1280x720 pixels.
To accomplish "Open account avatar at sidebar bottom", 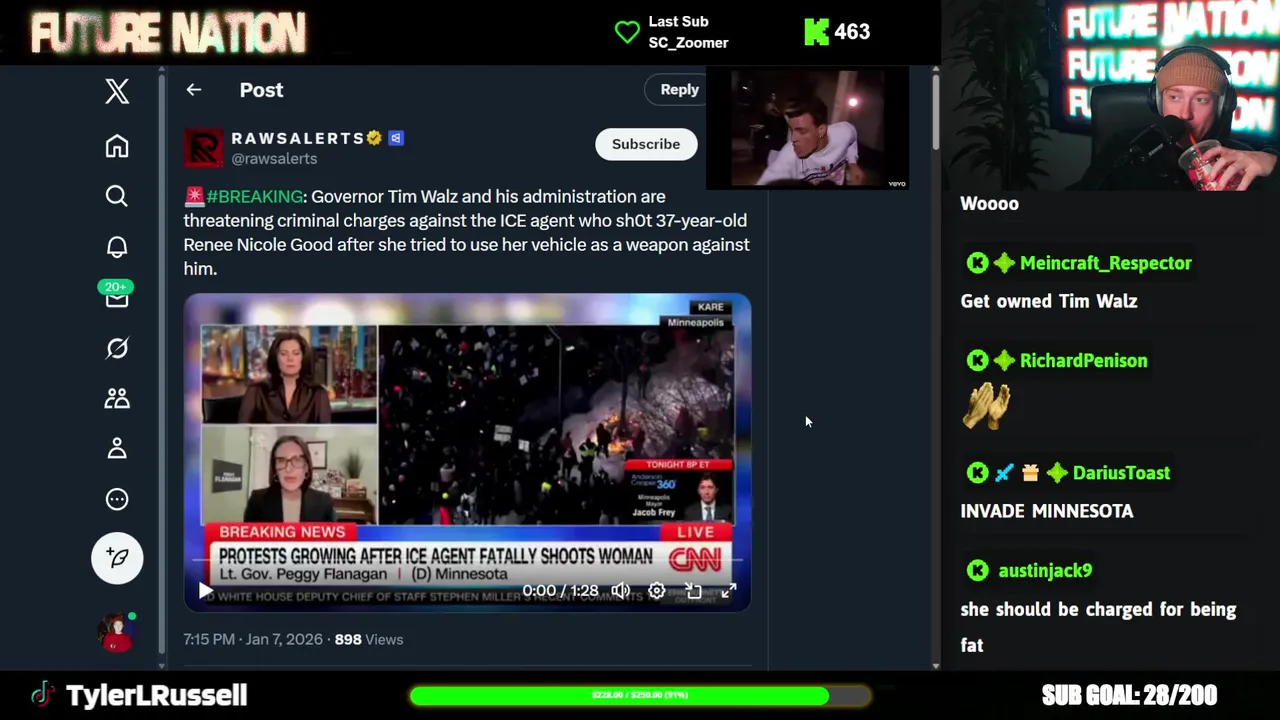I will [117, 632].
